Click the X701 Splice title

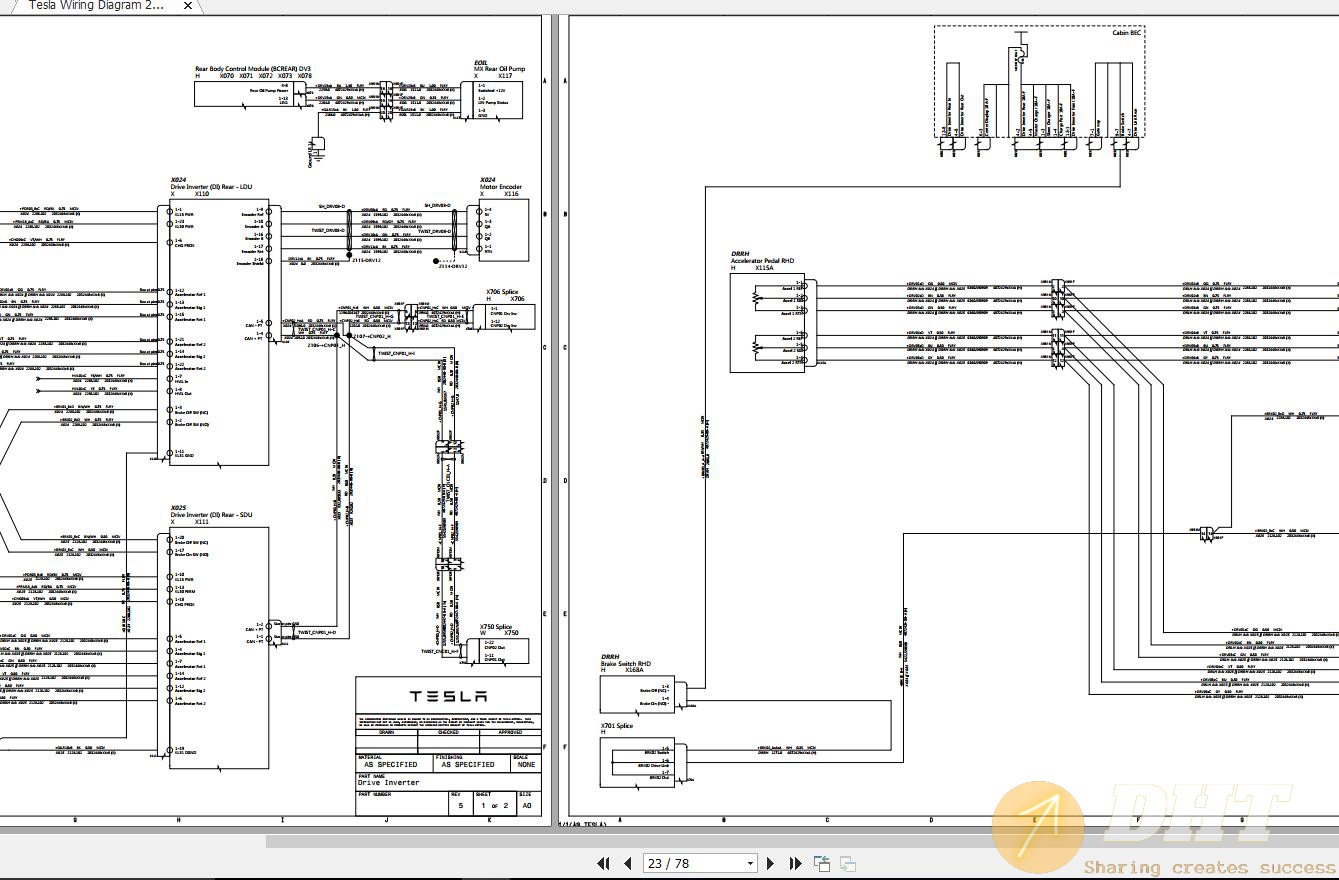click(x=617, y=726)
